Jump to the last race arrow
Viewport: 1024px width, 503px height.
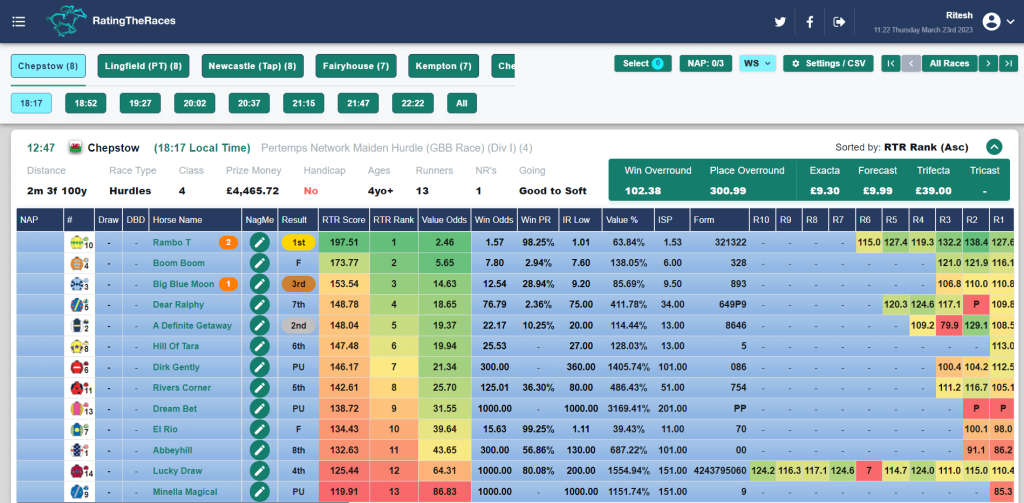(x=1009, y=63)
